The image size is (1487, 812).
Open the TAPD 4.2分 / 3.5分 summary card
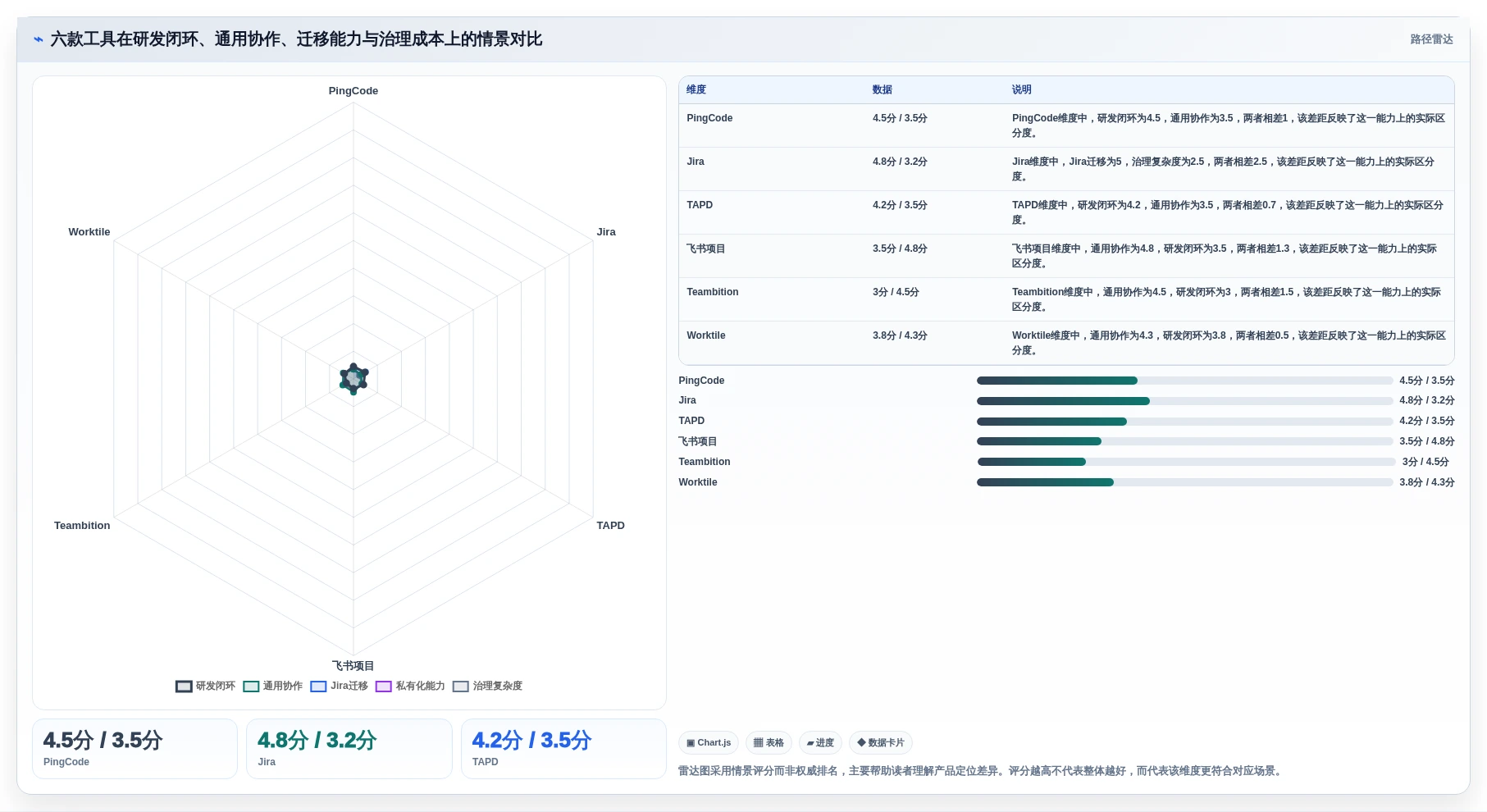pyautogui.click(x=563, y=749)
